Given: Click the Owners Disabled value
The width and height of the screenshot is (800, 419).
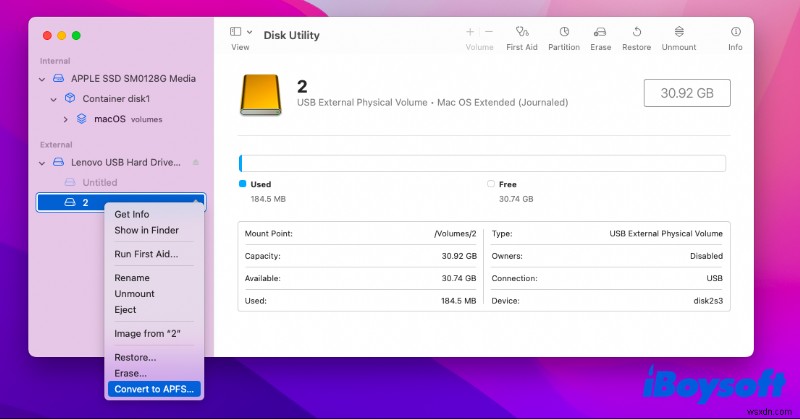Looking at the screenshot, I should point(706,256).
